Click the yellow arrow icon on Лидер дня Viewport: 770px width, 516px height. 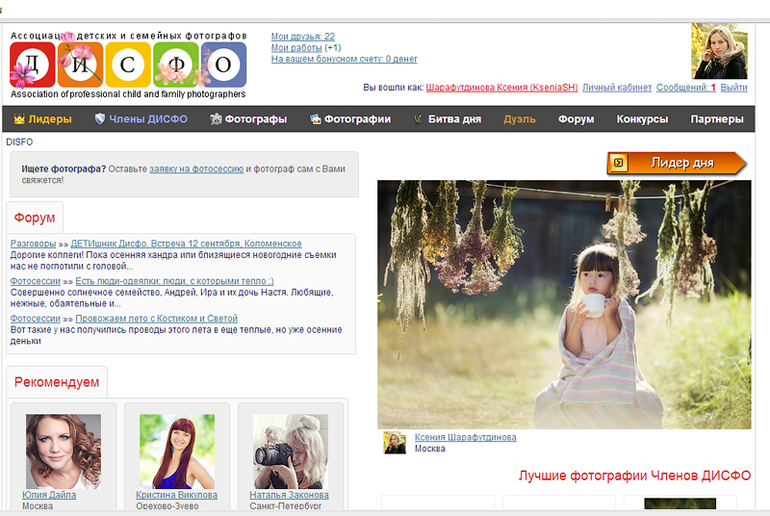[x=619, y=163]
